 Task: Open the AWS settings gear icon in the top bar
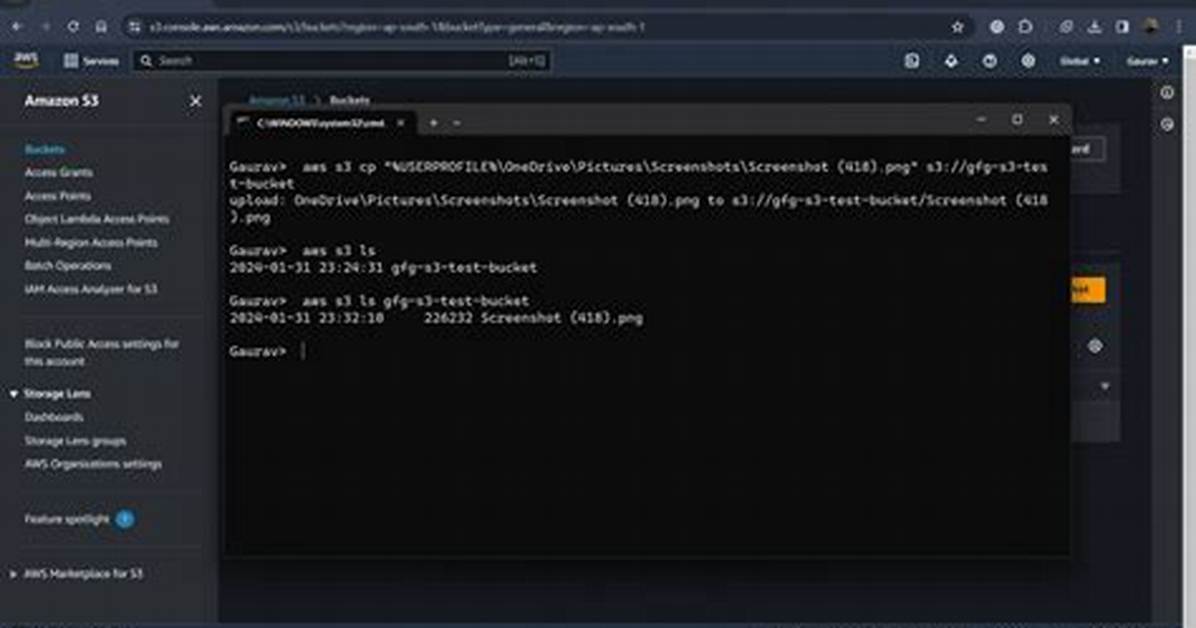[1028, 60]
